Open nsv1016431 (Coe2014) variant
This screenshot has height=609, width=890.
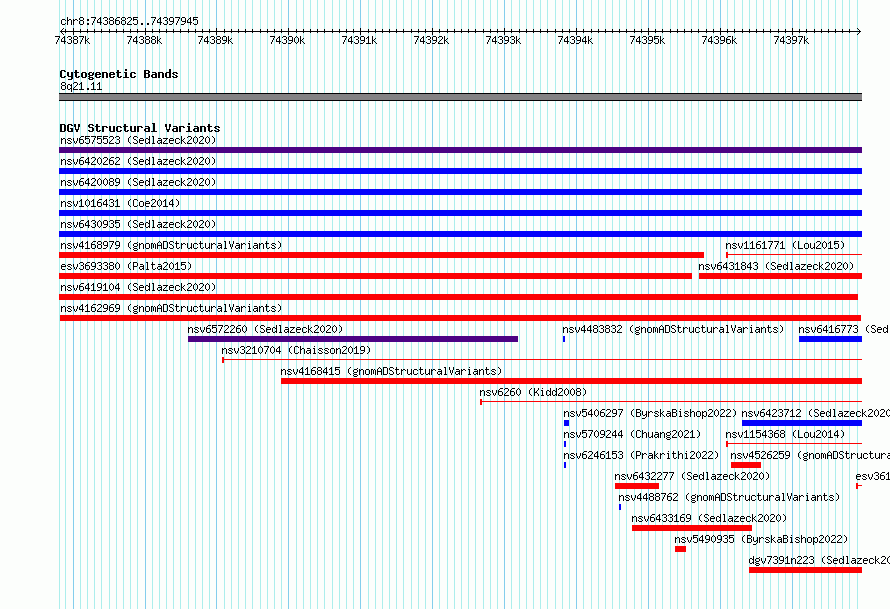click(120, 203)
